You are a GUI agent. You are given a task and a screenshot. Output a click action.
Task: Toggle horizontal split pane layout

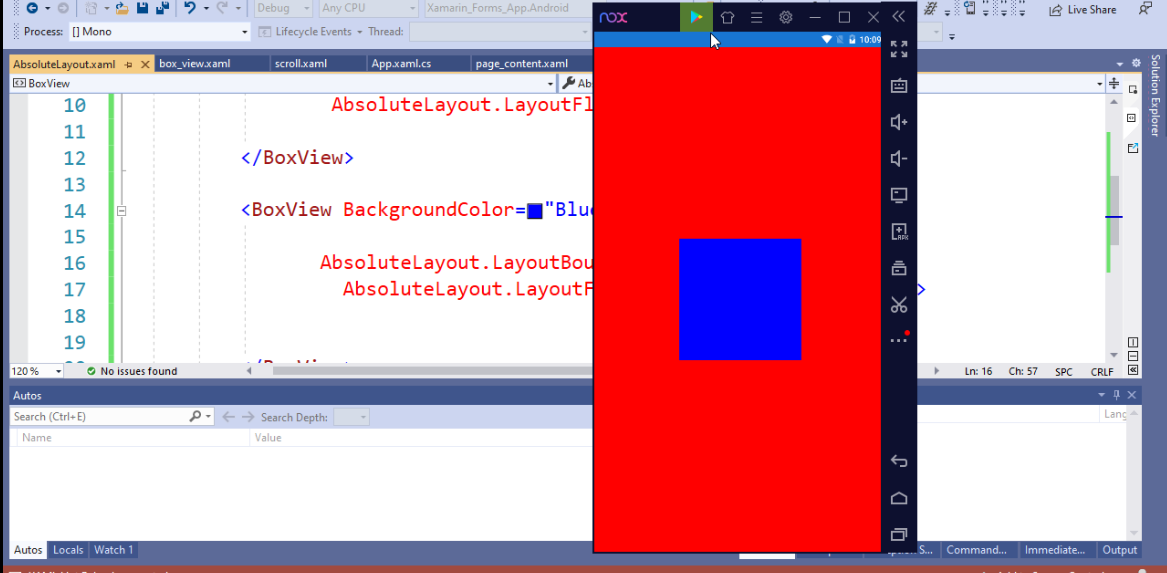click(1133, 356)
